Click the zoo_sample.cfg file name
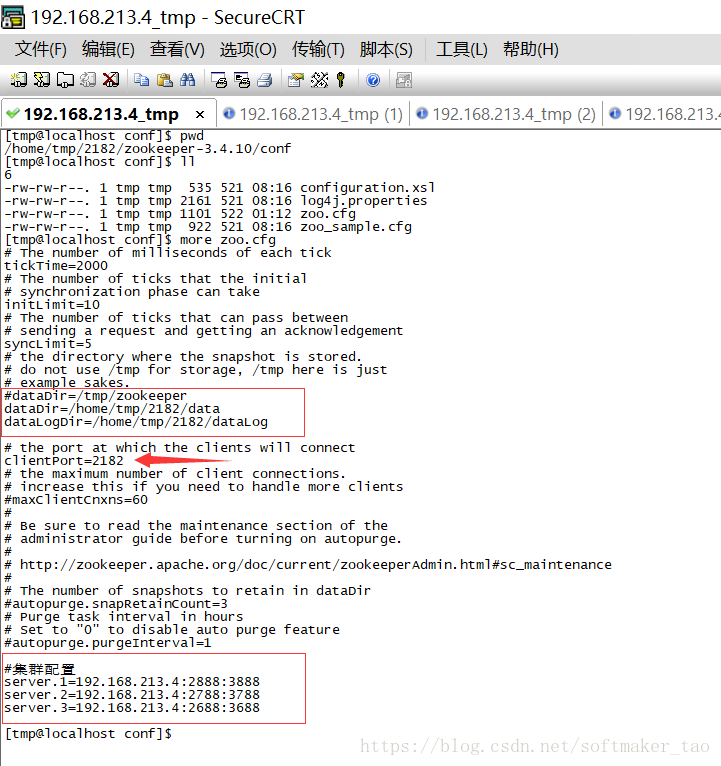Screen dimensions: 721x766 point(356,227)
